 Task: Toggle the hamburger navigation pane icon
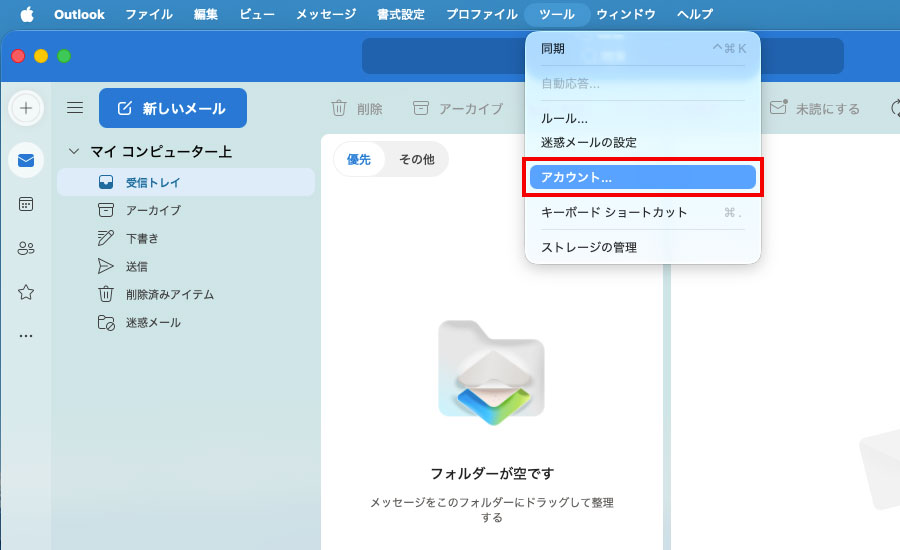click(x=75, y=108)
